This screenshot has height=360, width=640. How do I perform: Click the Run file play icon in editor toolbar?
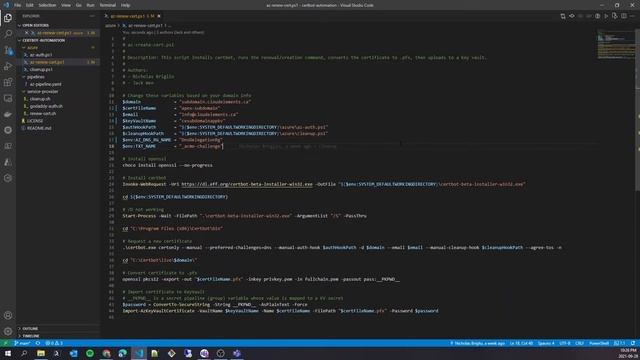(x=606, y=16)
